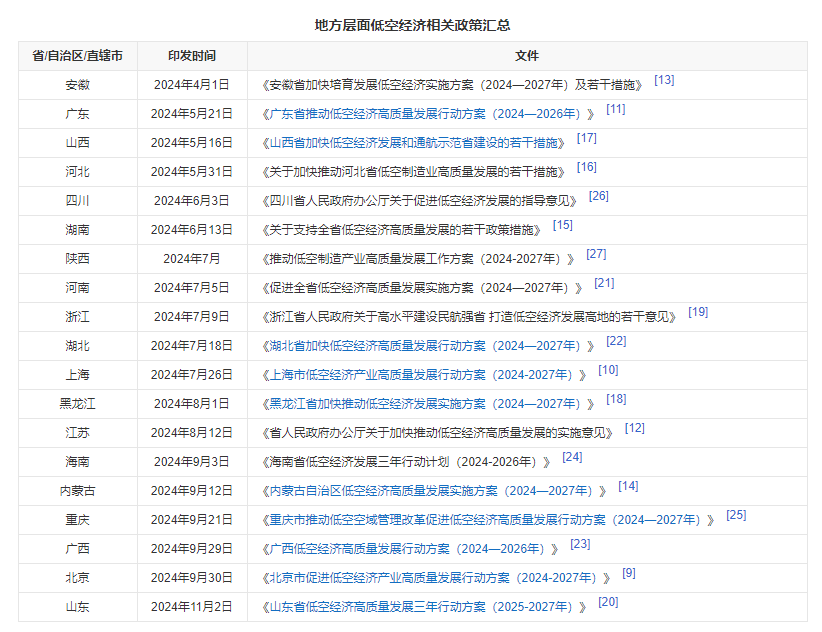
Task: Select the date cell 2024年9月3日
Action: [x=192, y=462]
